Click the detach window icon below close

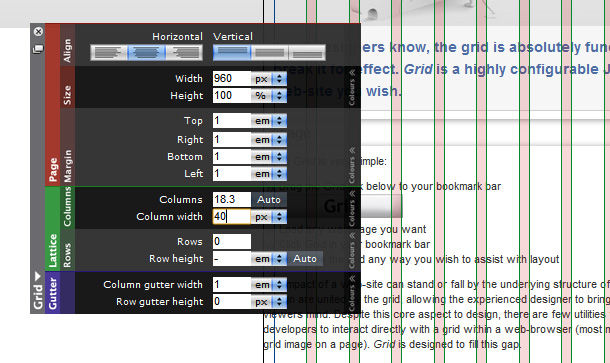38,49
